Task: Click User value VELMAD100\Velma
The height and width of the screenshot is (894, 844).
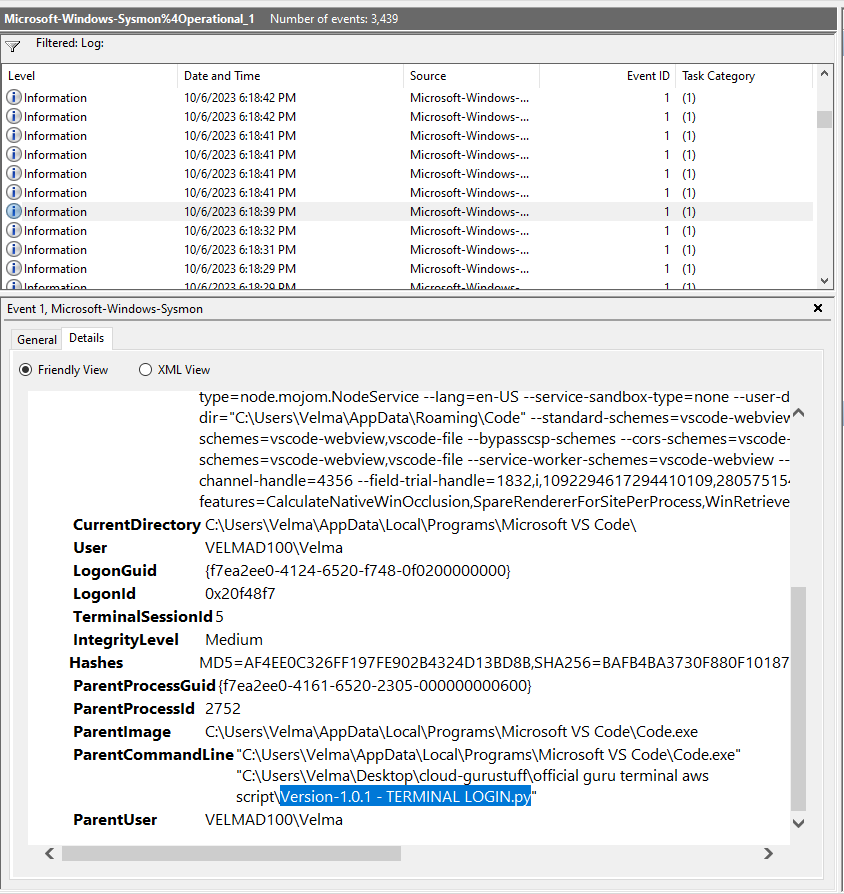Action: 274,548
